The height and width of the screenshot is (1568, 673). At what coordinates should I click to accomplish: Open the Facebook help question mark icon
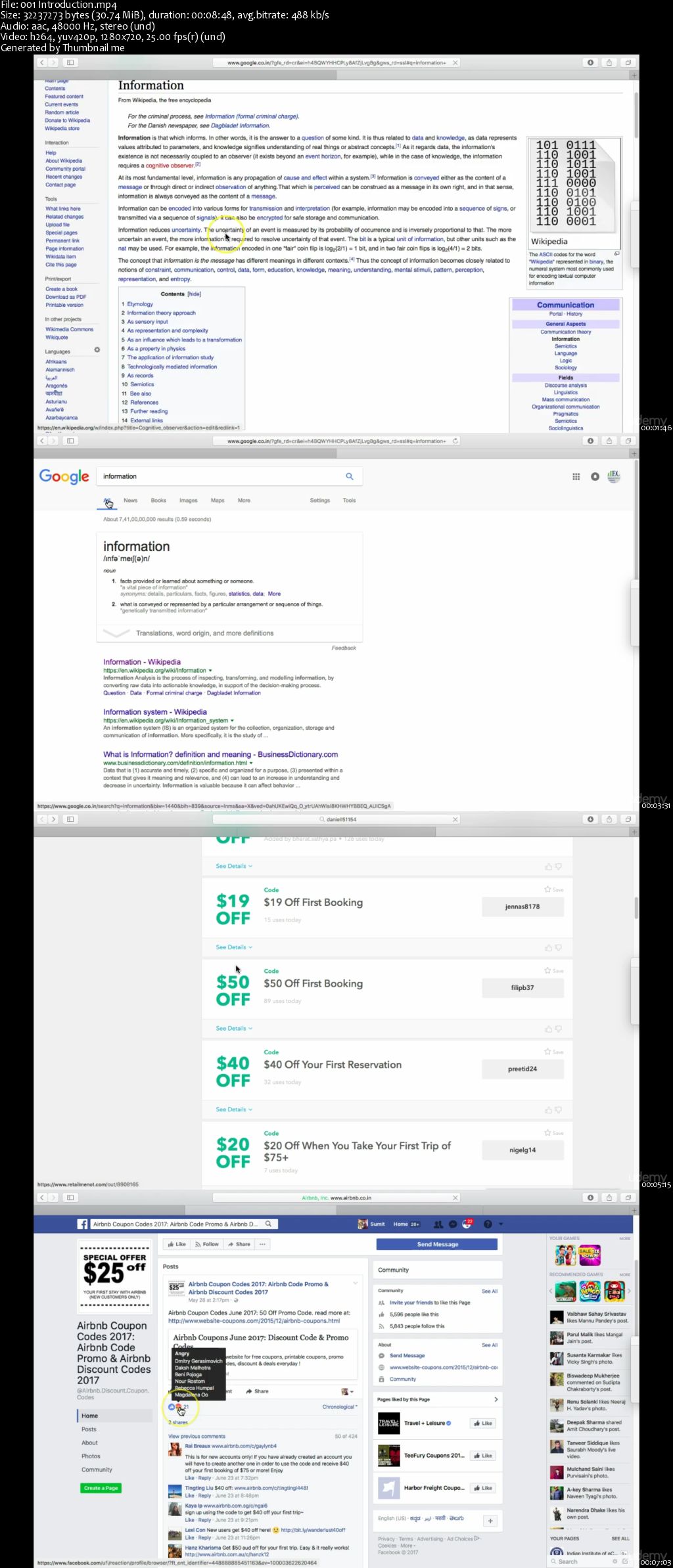[488, 1224]
